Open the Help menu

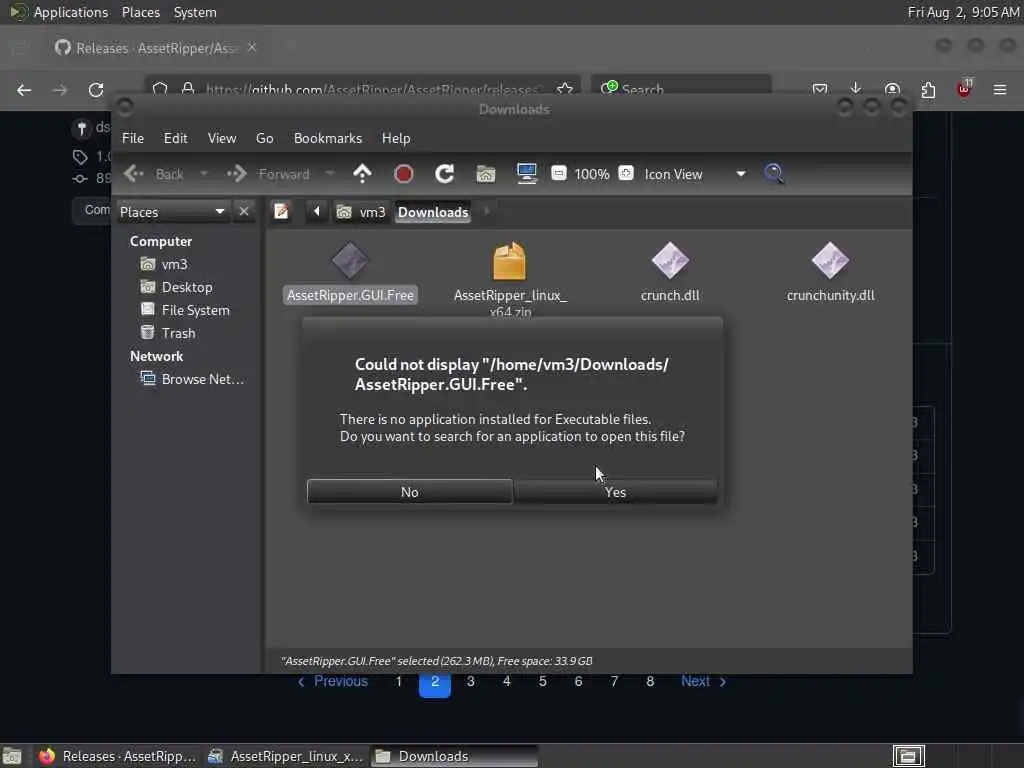[x=396, y=138]
